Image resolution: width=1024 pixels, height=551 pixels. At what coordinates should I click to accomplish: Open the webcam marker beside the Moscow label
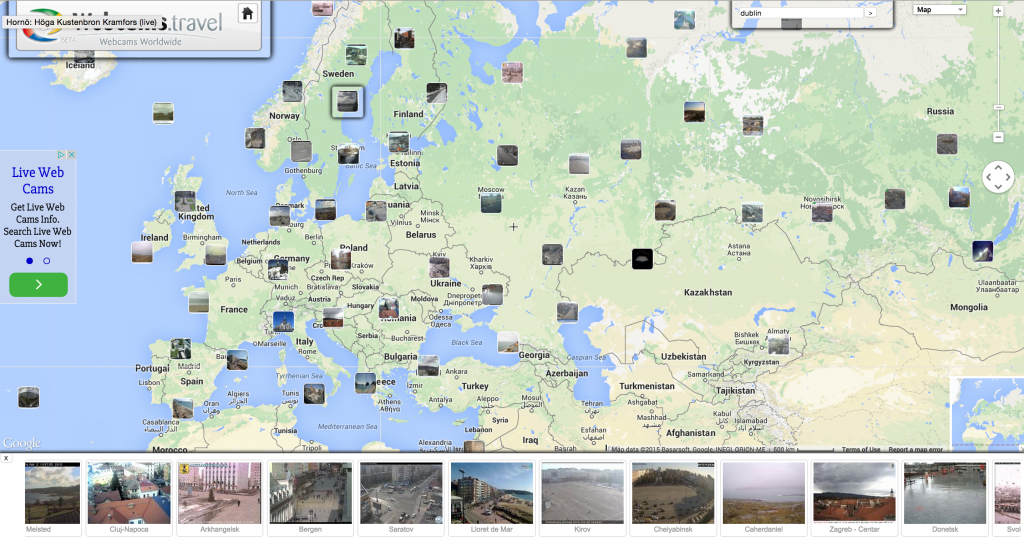(491, 203)
